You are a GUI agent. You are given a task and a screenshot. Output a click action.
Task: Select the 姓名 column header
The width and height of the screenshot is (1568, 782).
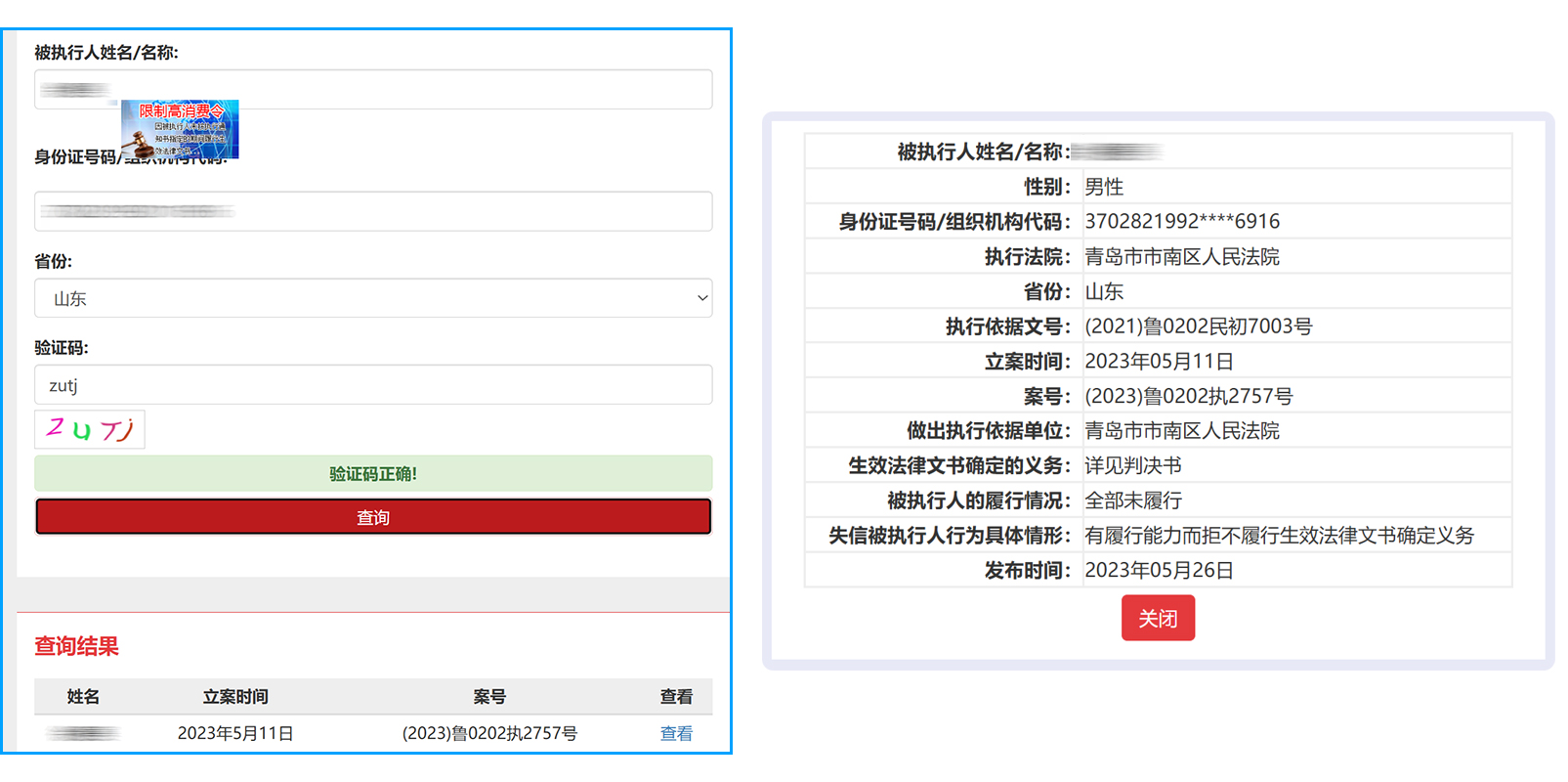click(83, 697)
